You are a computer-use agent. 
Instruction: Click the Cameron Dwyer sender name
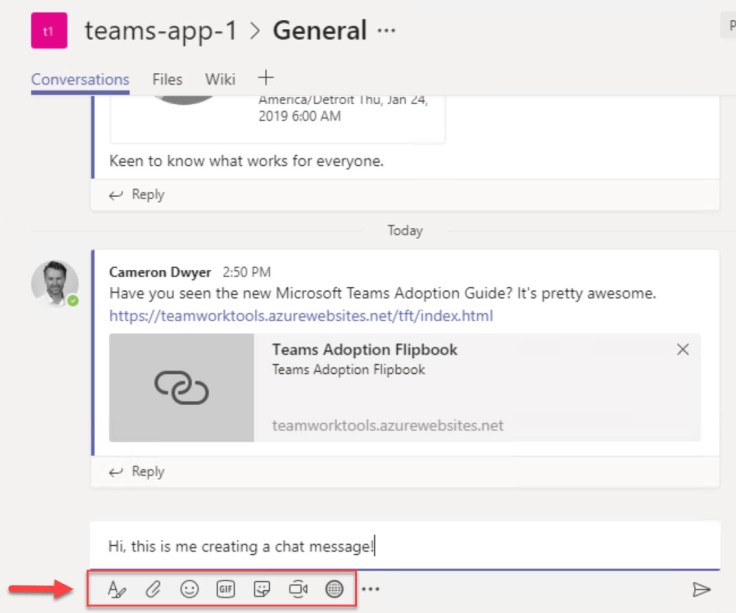pyautogui.click(x=160, y=272)
